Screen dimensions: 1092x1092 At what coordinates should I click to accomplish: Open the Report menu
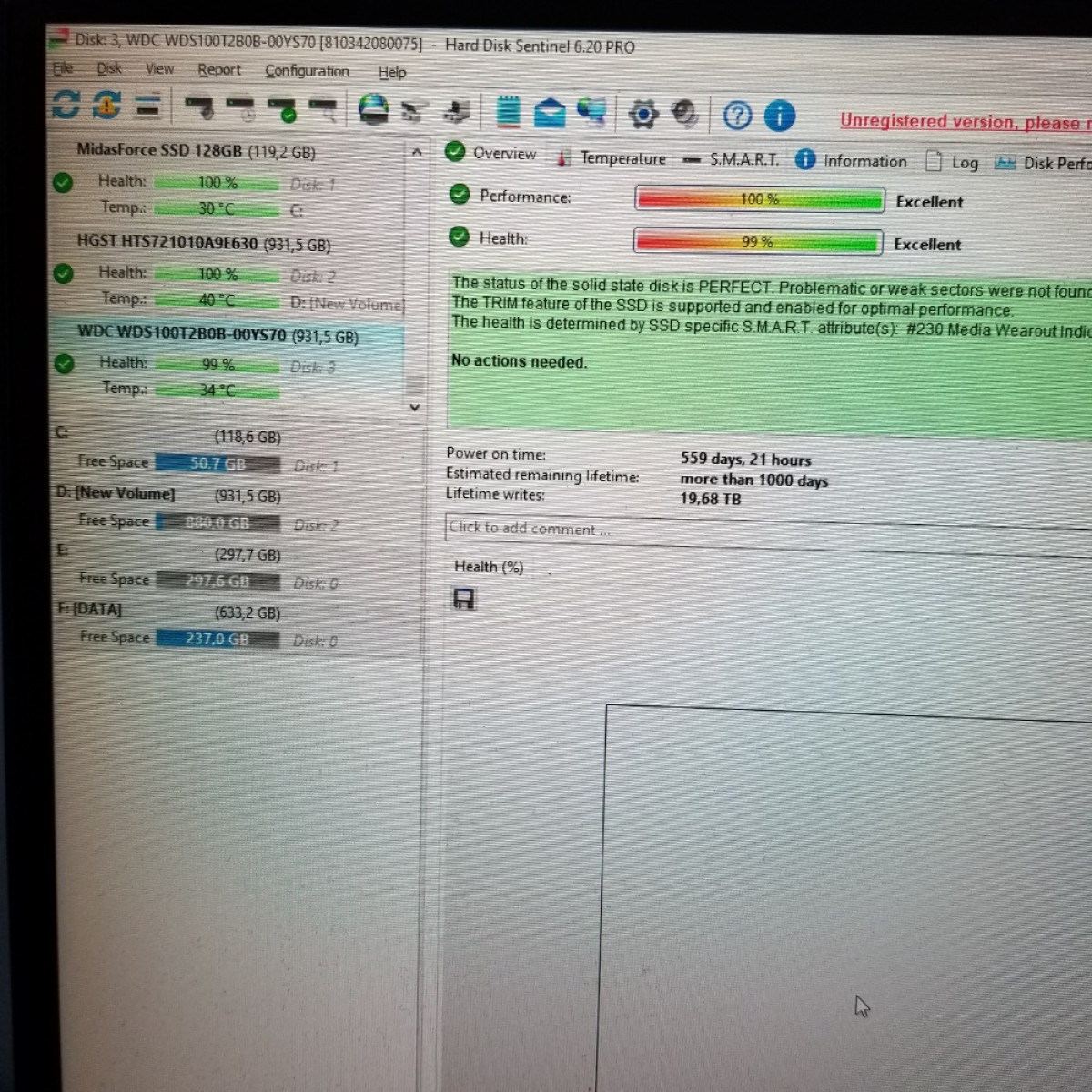coord(219,70)
